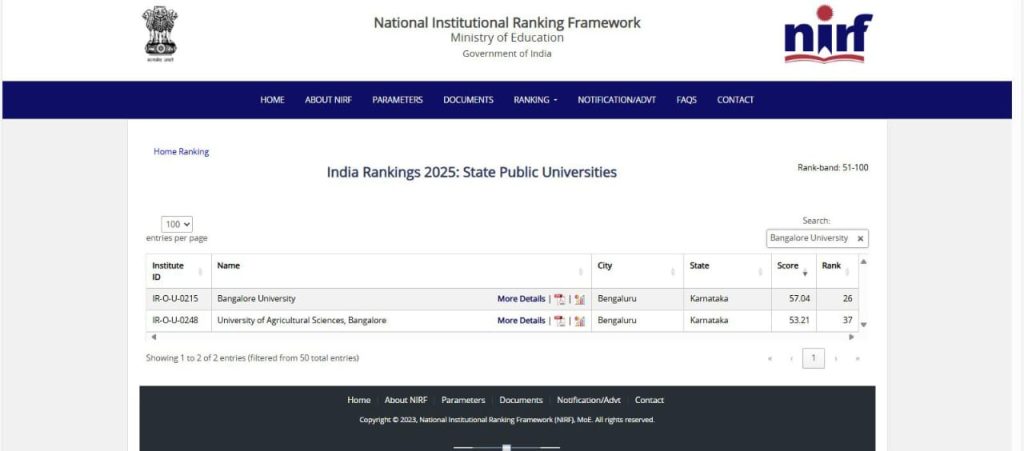Sort by the Name column header
1024x451 pixels.
[400, 271]
